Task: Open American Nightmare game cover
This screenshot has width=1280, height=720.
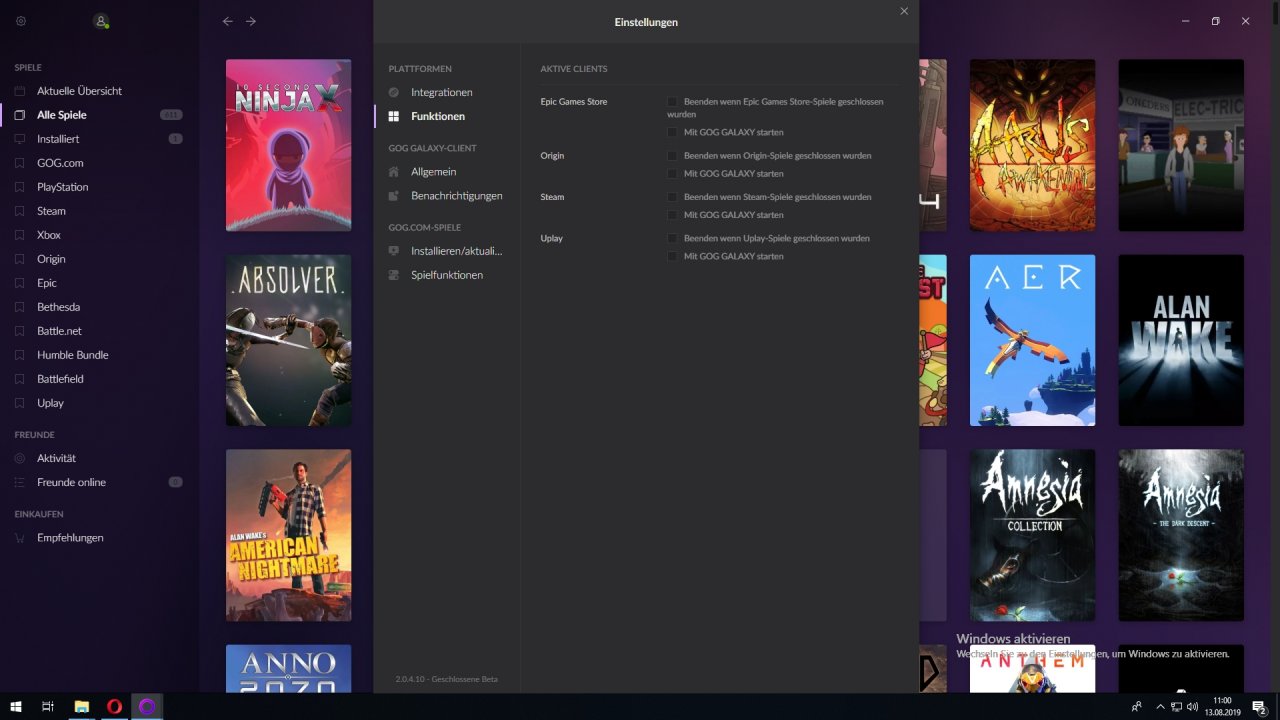Action: point(288,535)
